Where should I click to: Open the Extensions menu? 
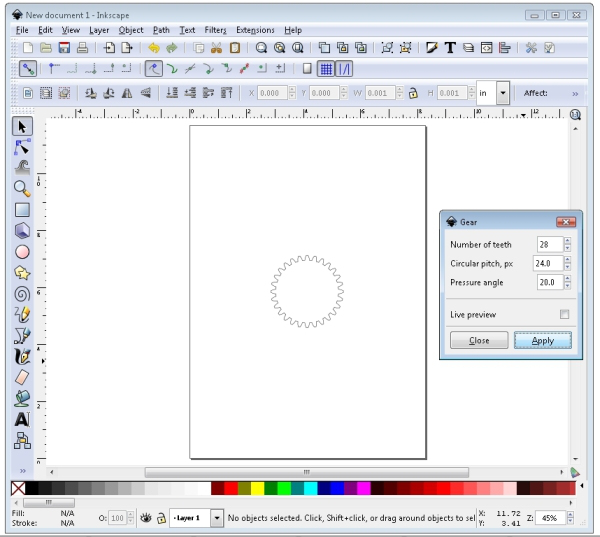255,30
